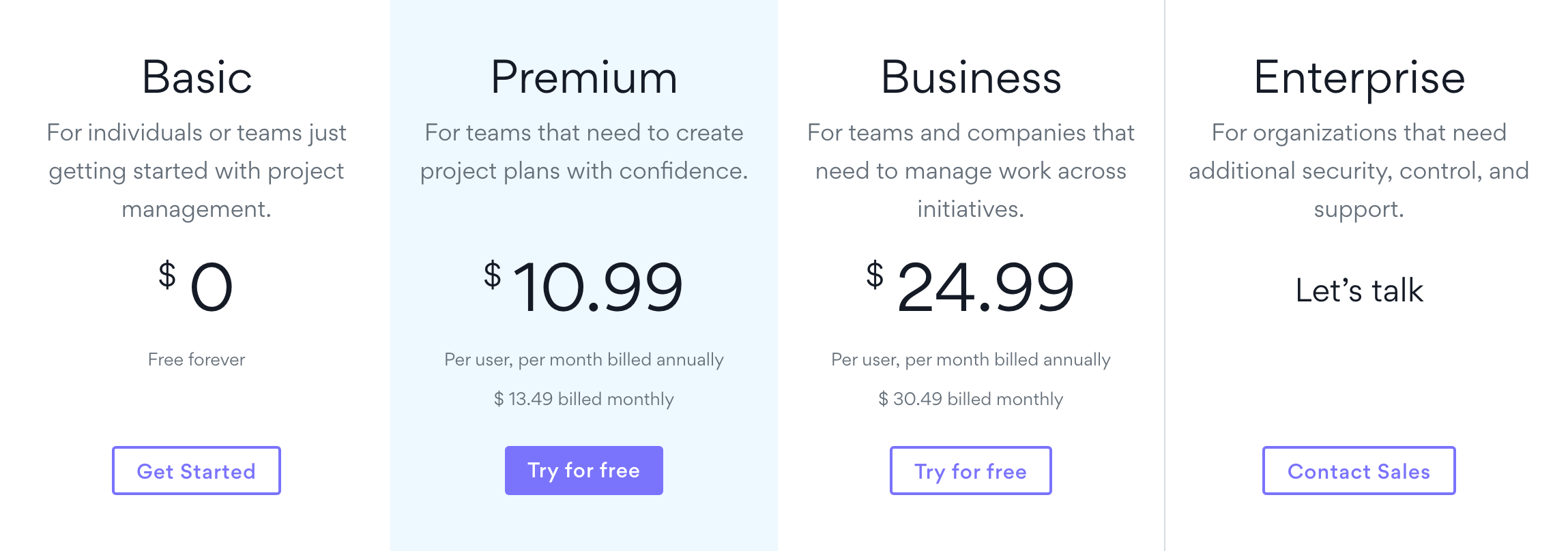Click the Get Started button
Screen dimensions: 1568x551
point(197,471)
